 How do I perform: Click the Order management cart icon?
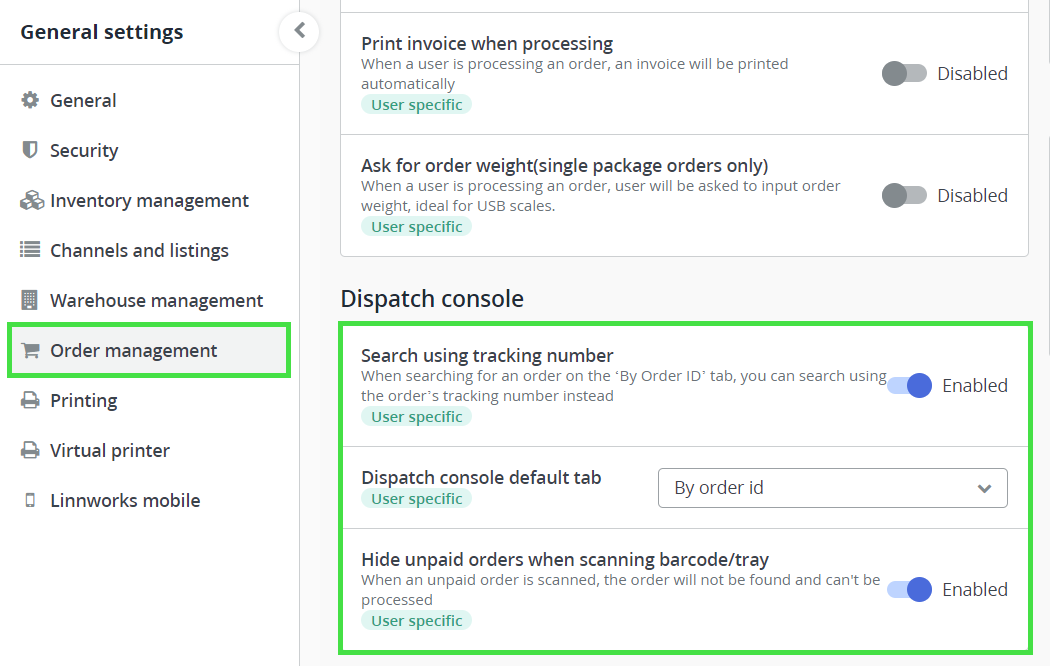30,351
